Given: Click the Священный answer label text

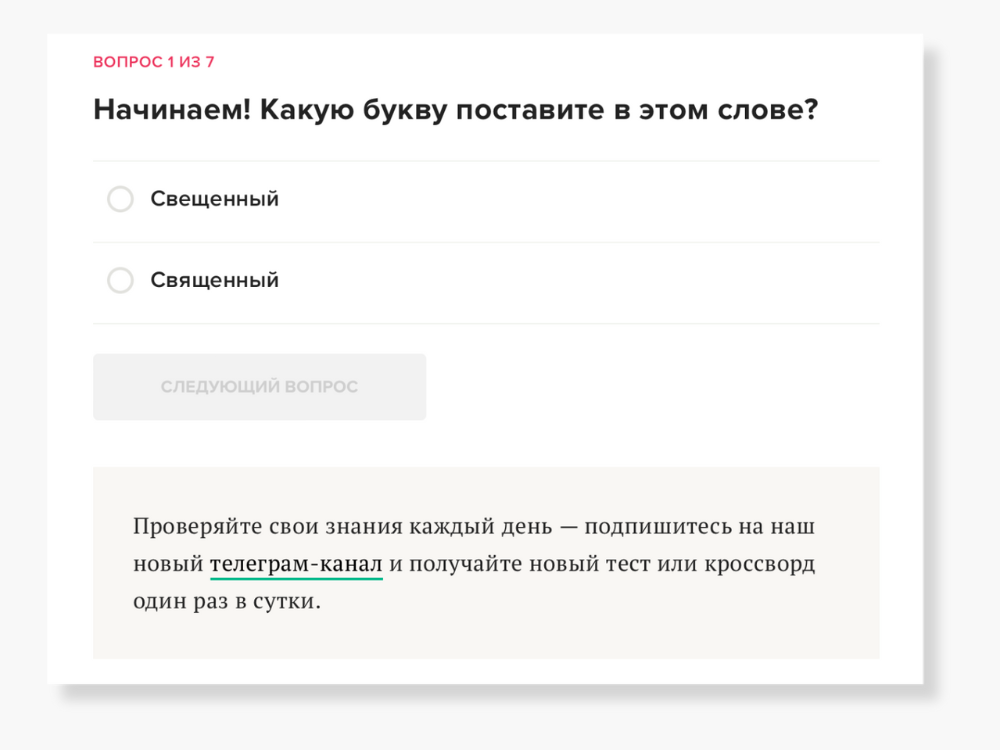Looking at the screenshot, I should (x=214, y=281).
